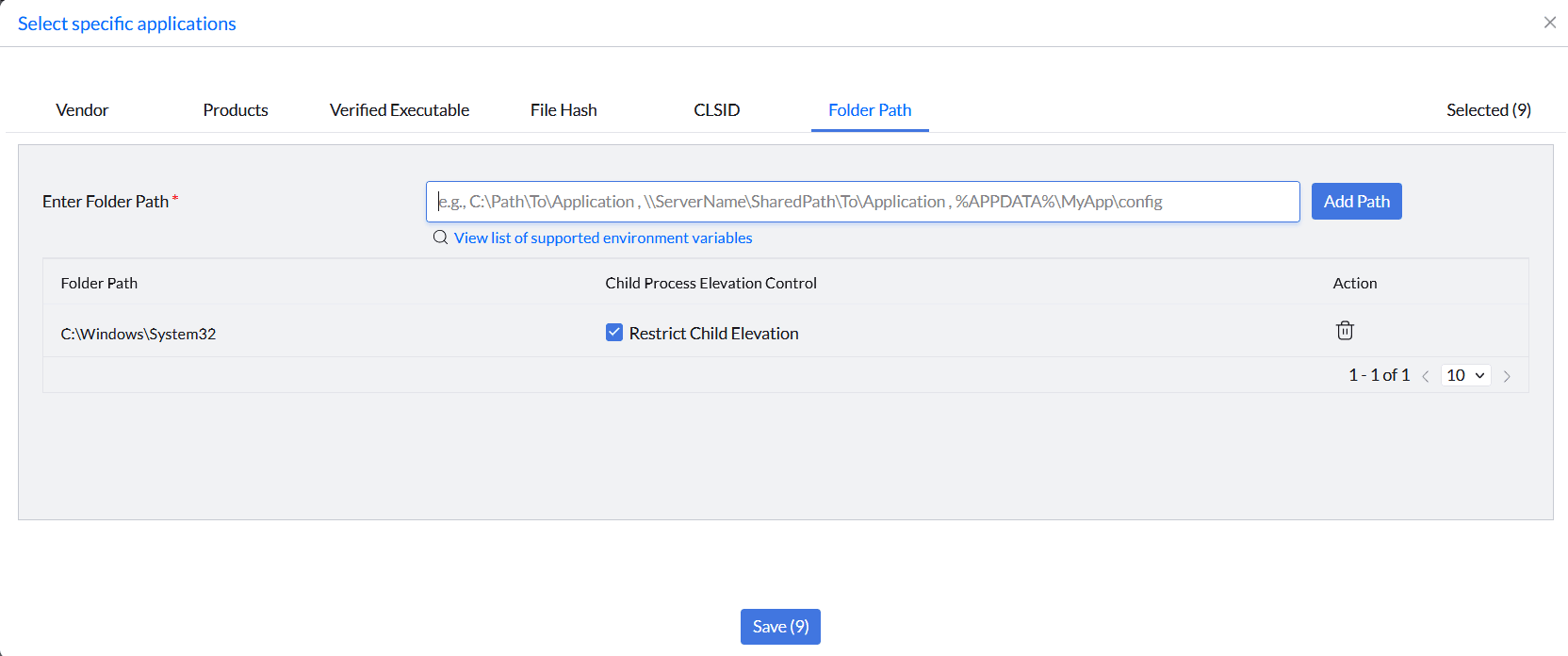
Task: View list of supported environment variables
Action: click(x=602, y=238)
